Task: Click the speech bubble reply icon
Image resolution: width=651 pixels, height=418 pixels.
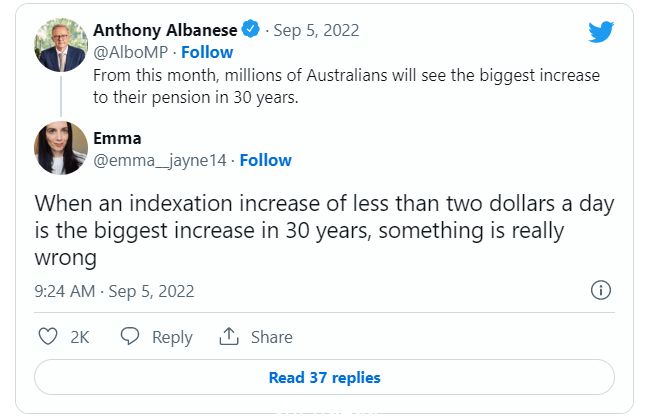Action: 130,336
